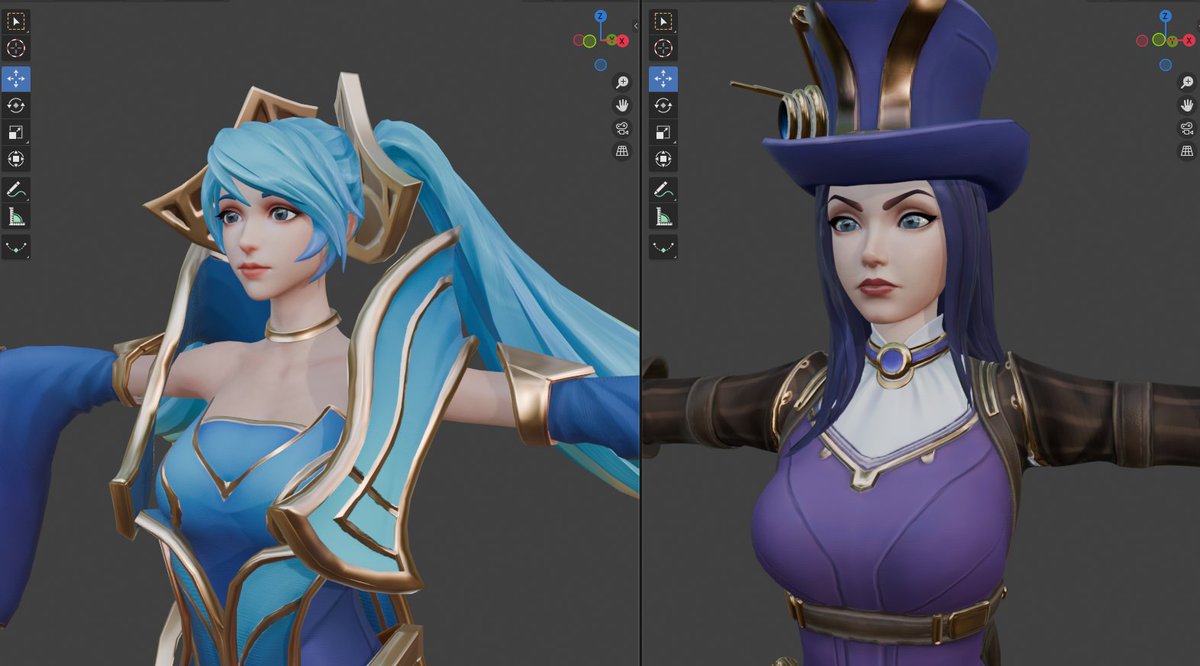Activate the Transform tool in right viewport

(x=662, y=158)
